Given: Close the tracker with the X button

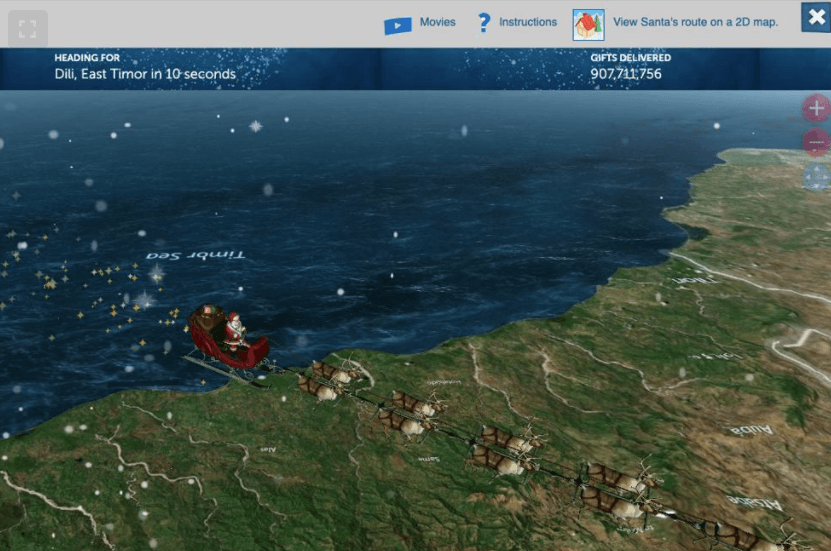Looking at the screenshot, I should [x=816, y=17].
